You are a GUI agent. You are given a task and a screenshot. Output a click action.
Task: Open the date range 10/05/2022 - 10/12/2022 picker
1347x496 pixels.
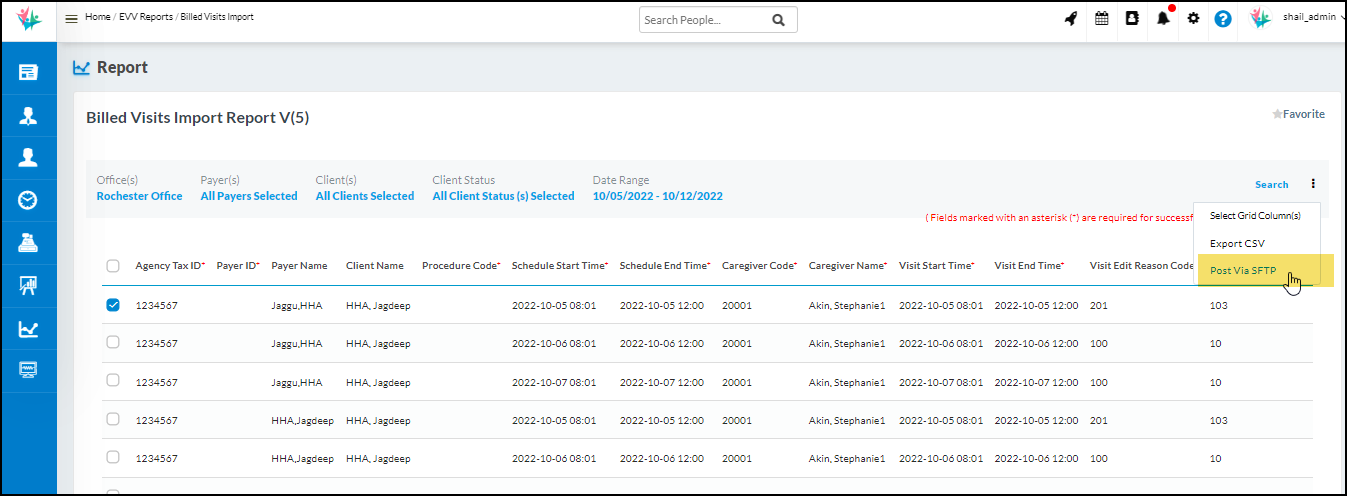pyautogui.click(x=657, y=197)
